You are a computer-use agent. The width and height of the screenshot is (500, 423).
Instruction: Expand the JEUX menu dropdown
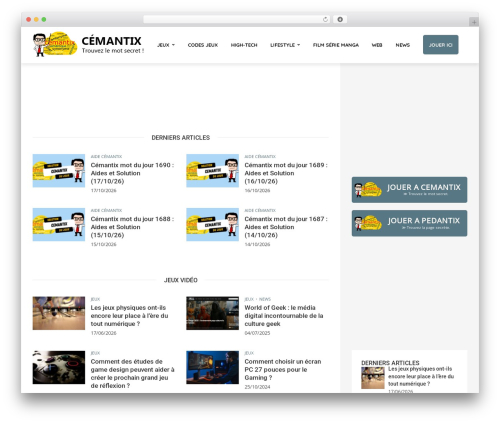tap(166, 45)
